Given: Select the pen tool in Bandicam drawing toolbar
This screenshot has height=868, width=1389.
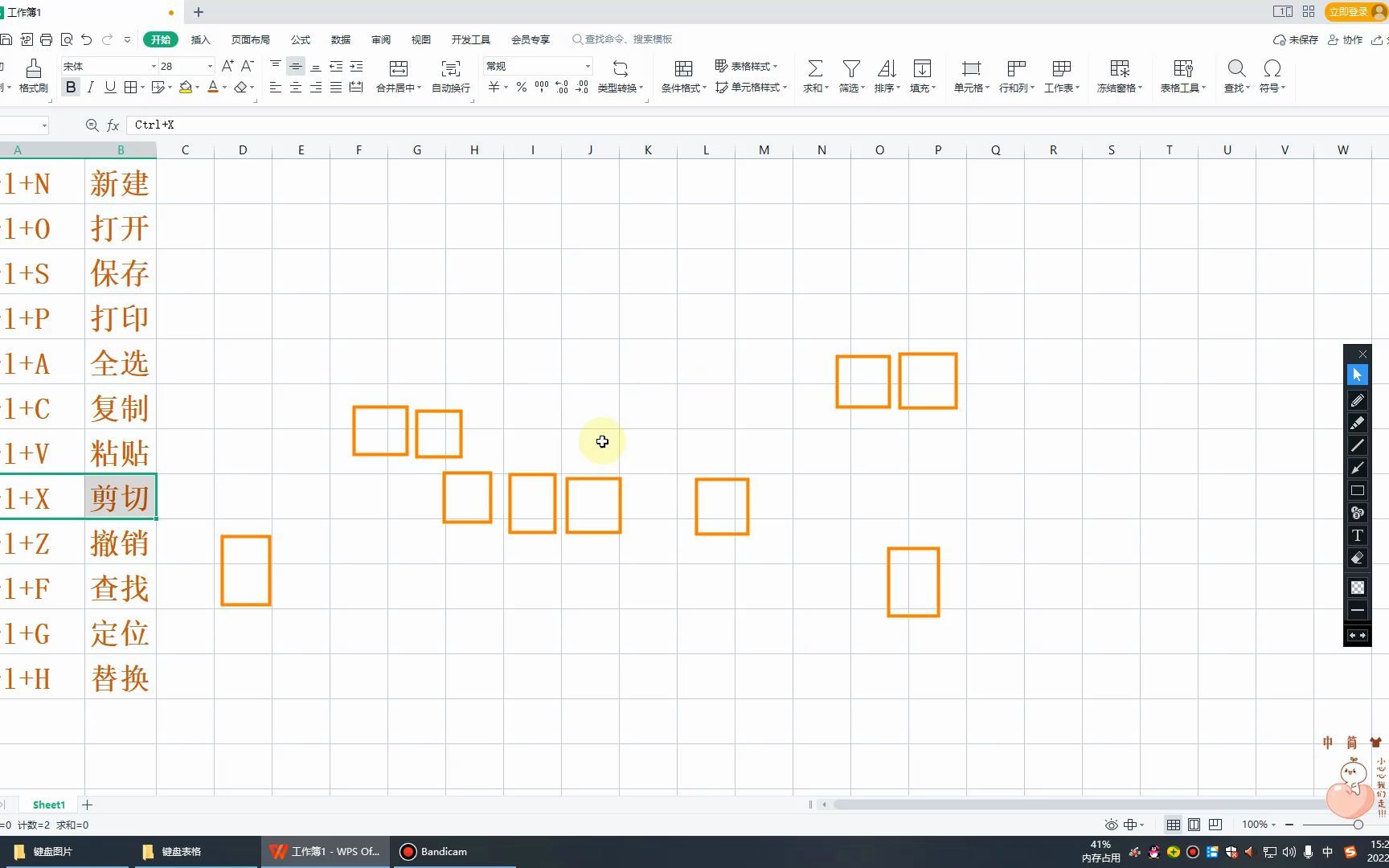Looking at the screenshot, I should 1357,400.
